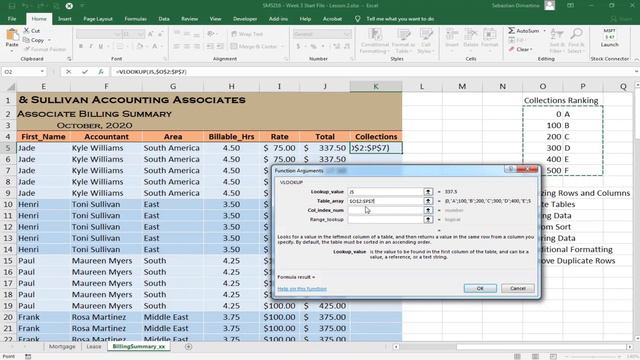Viewport: 640px width, 360px height.
Task: Click the AutoSum sigma icon
Action: click(x=511, y=31)
